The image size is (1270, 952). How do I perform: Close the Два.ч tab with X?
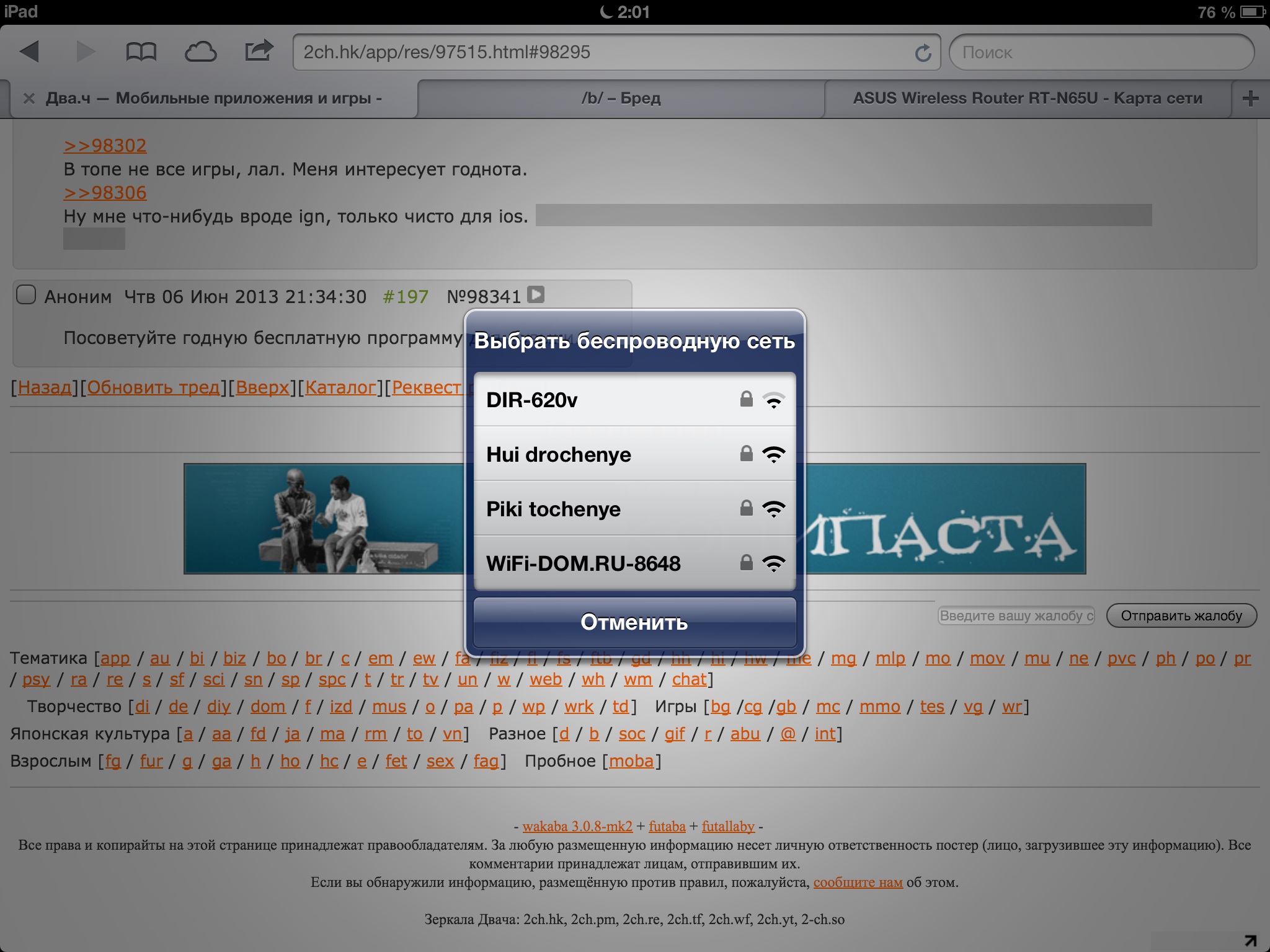[x=29, y=98]
